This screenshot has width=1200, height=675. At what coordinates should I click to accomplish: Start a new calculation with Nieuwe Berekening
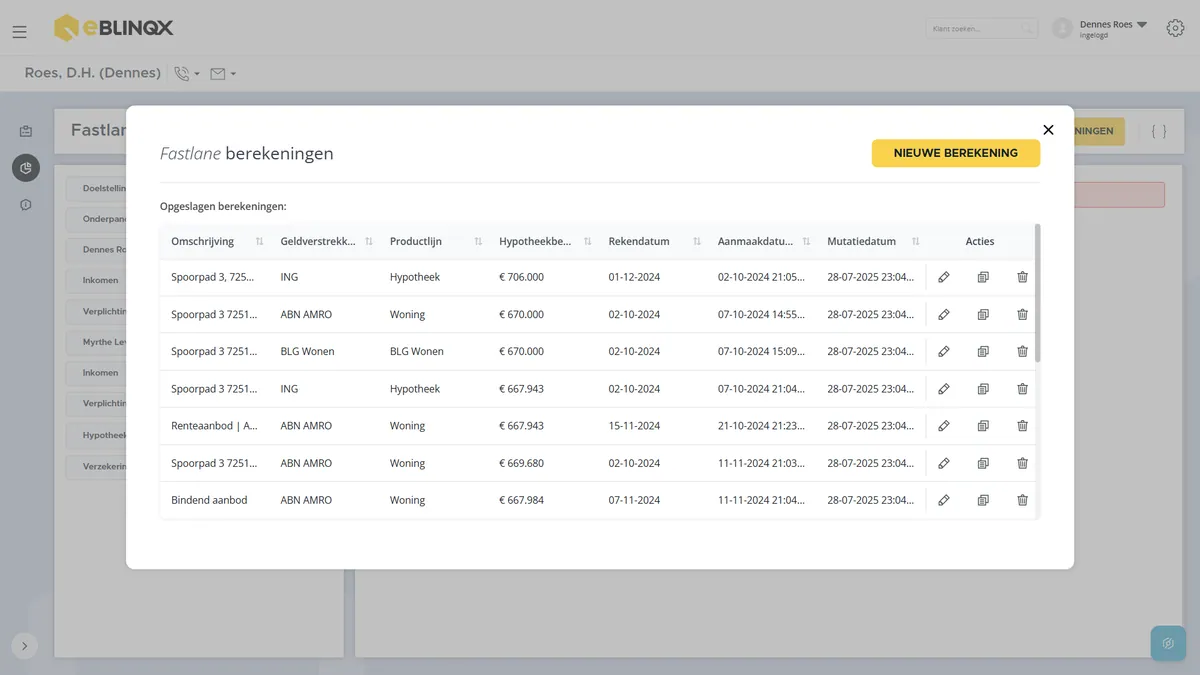click(956, 153)
